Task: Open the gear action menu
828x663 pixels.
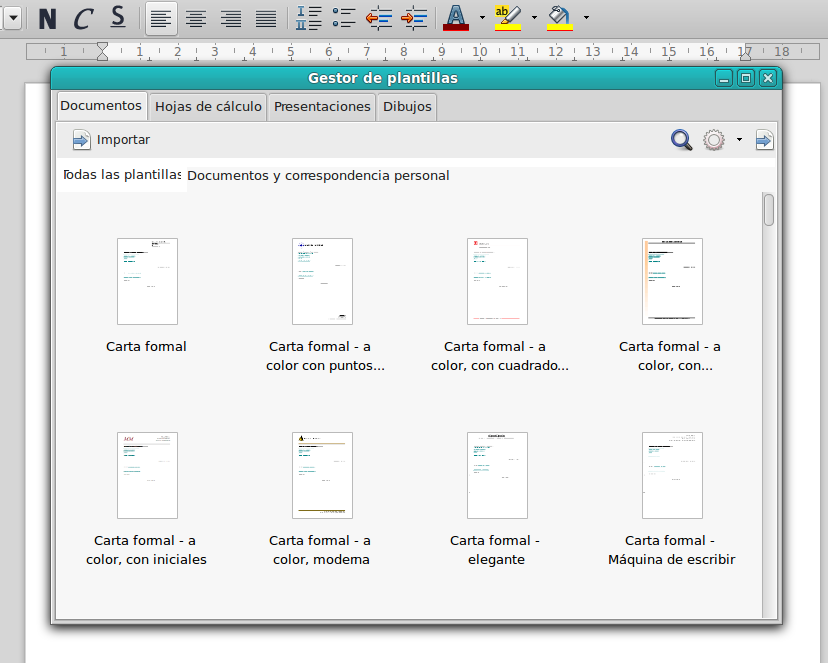Action: coord(713,140)
